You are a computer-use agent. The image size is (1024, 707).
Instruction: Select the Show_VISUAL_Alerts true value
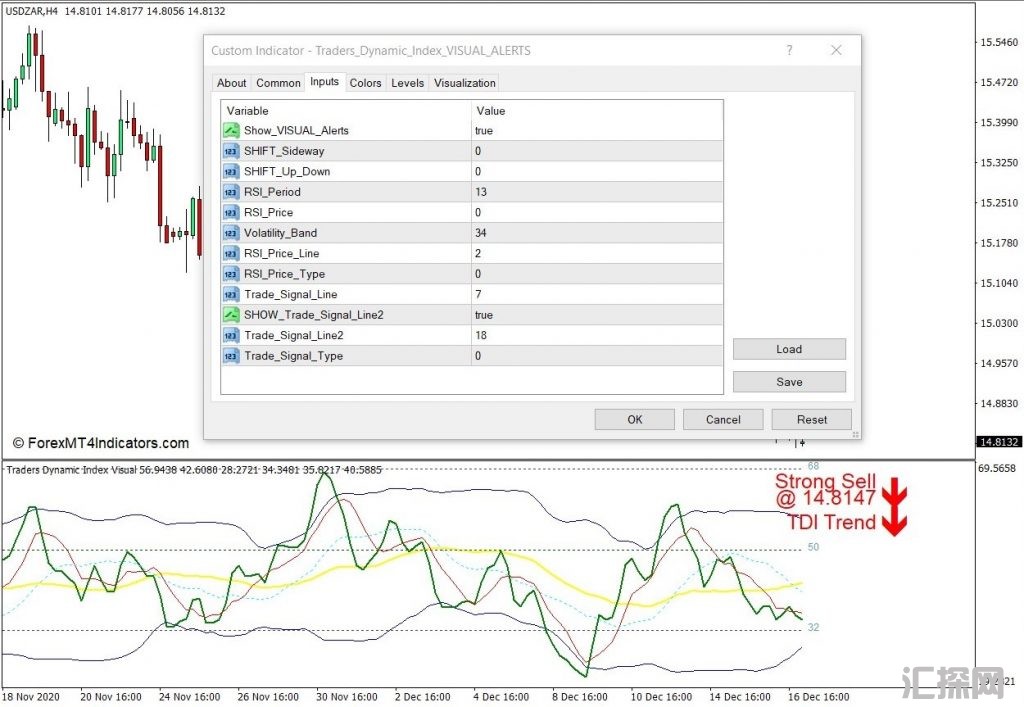pyautogui.click(x=484, y=131)
